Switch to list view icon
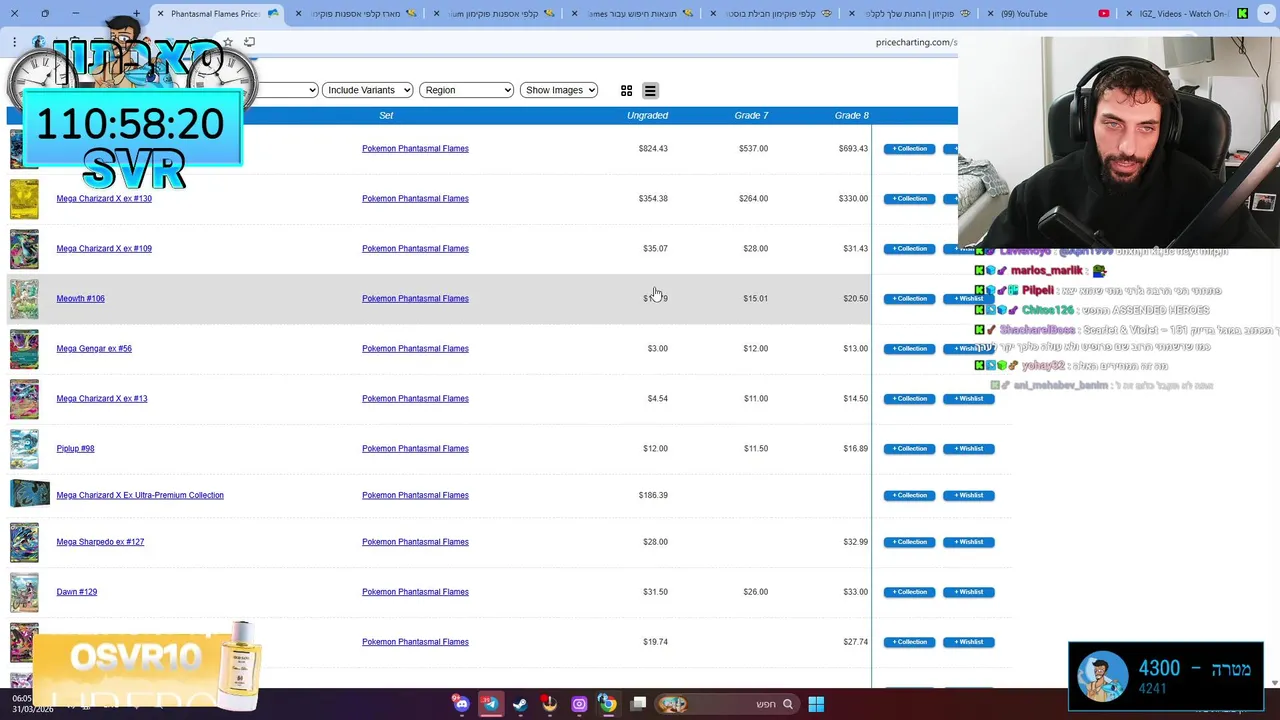1280x720 pixels. tap(650, 90)
